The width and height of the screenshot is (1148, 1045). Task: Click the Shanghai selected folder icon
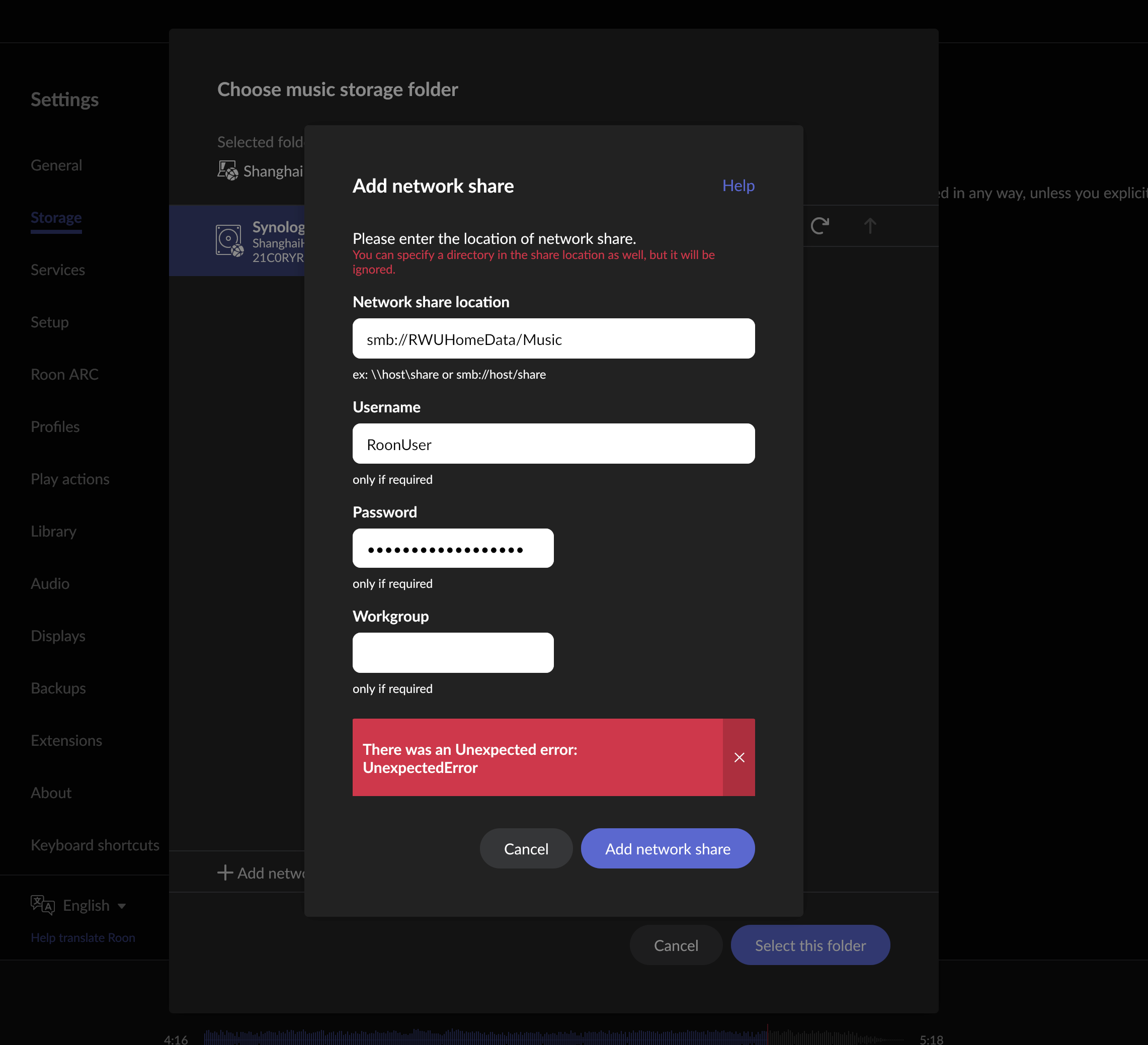227,170
